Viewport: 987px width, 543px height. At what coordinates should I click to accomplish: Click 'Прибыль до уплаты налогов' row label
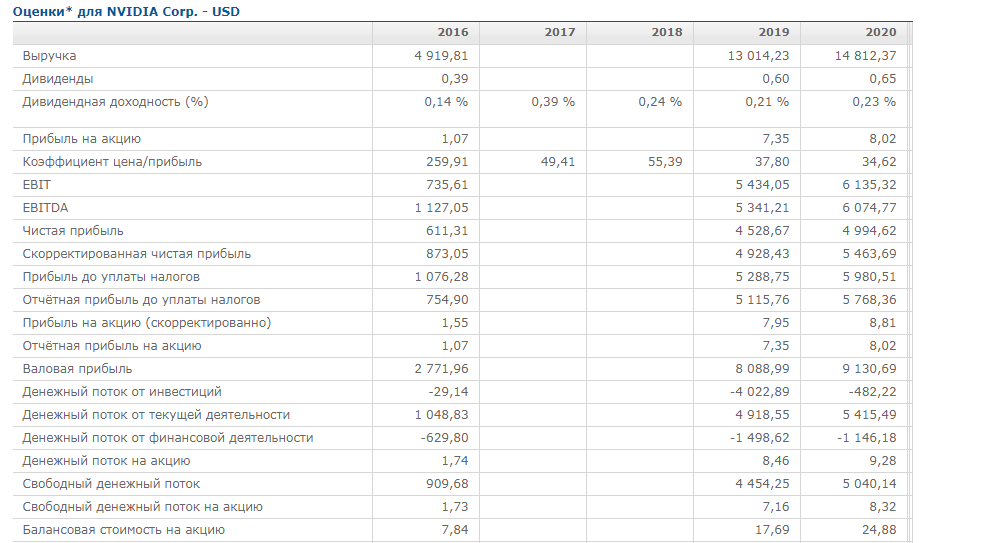click(111, 277)
